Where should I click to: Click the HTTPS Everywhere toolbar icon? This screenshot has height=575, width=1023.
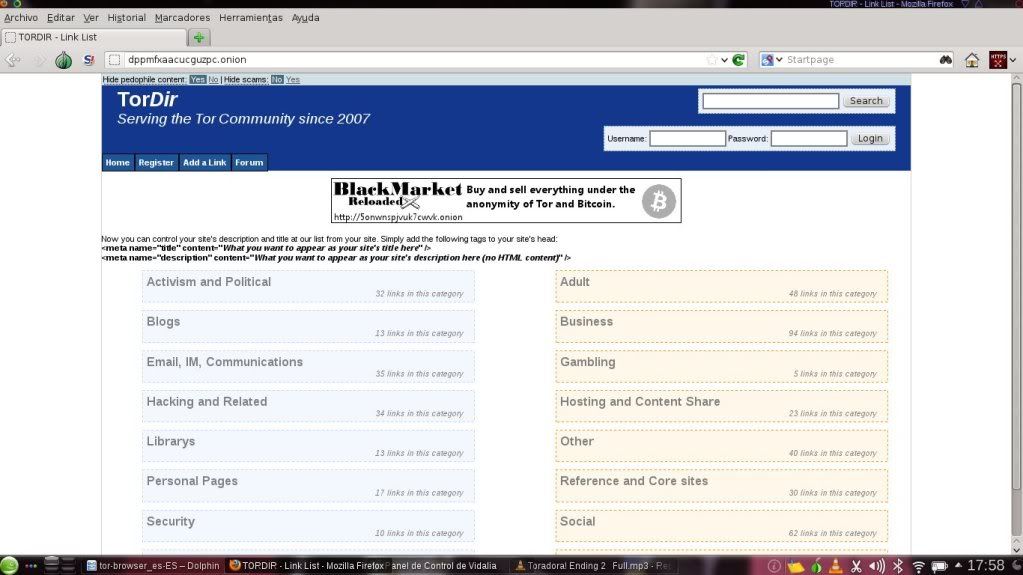tap(998, 60)
